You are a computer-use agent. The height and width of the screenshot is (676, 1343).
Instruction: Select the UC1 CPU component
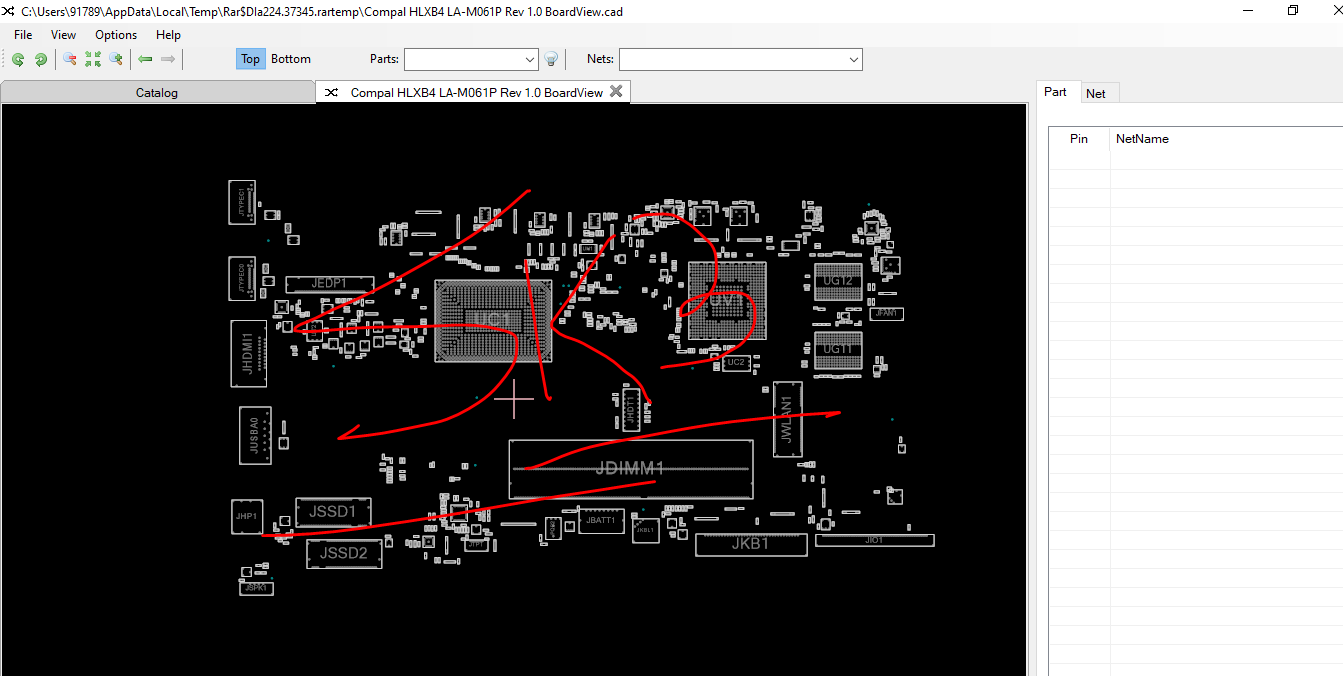492,320
